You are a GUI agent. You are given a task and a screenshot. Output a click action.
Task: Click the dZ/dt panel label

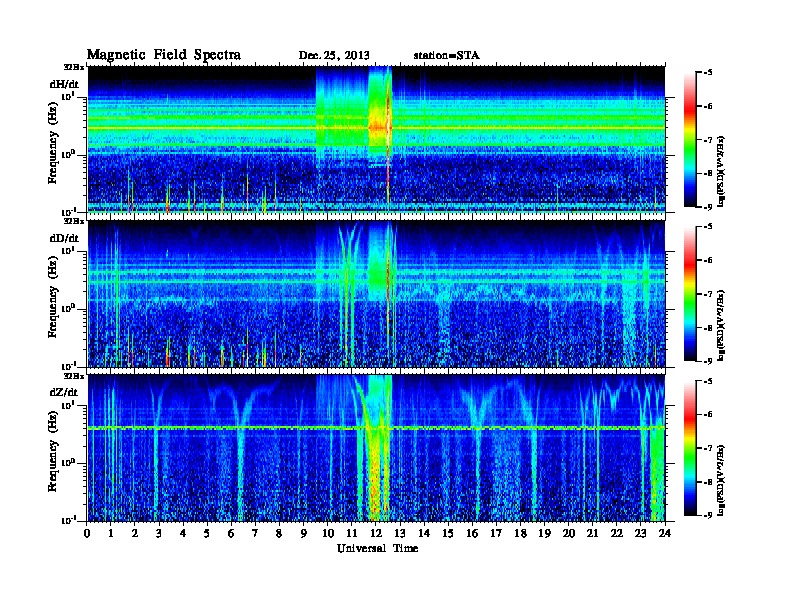coord(64,392)
